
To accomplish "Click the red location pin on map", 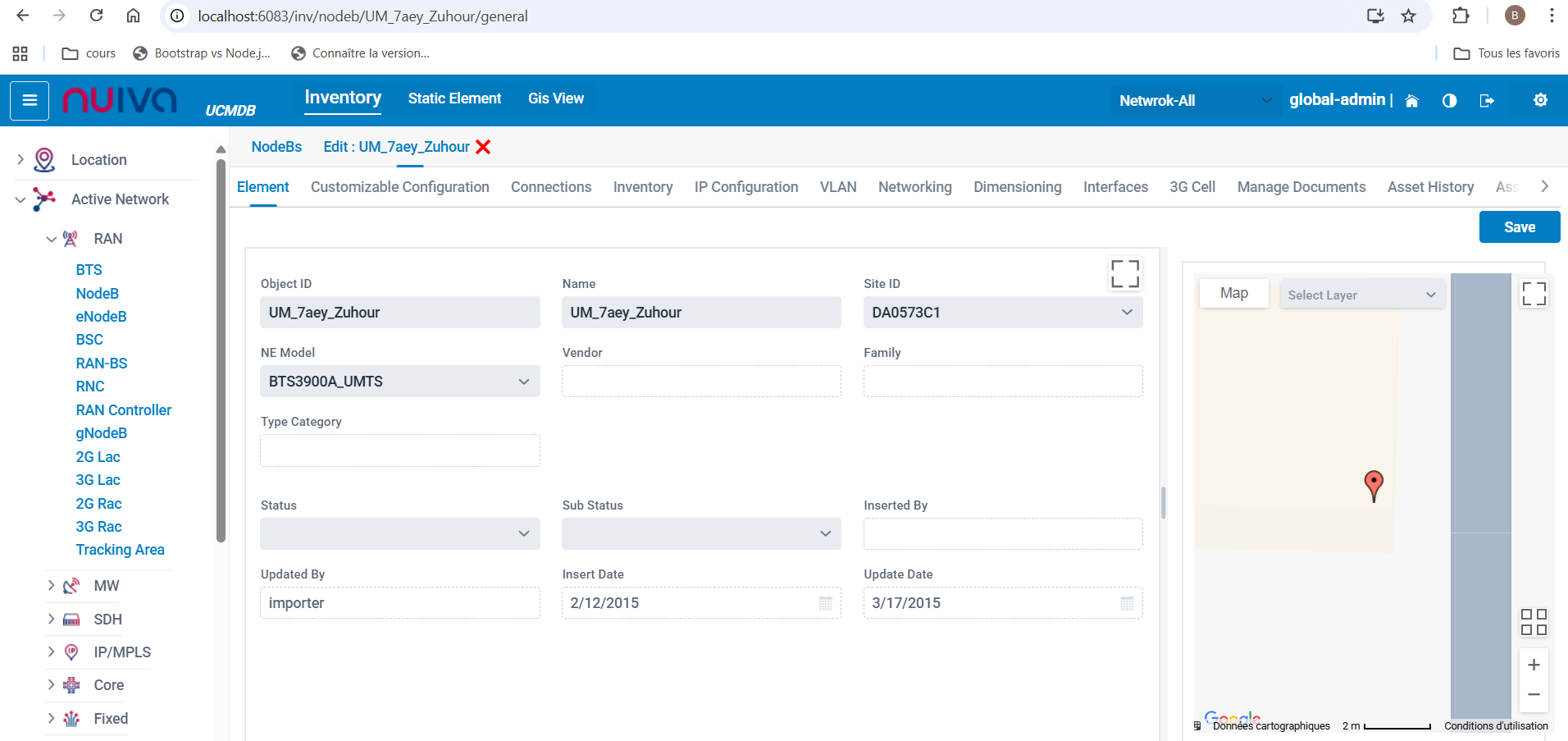I will point(1374,484).
